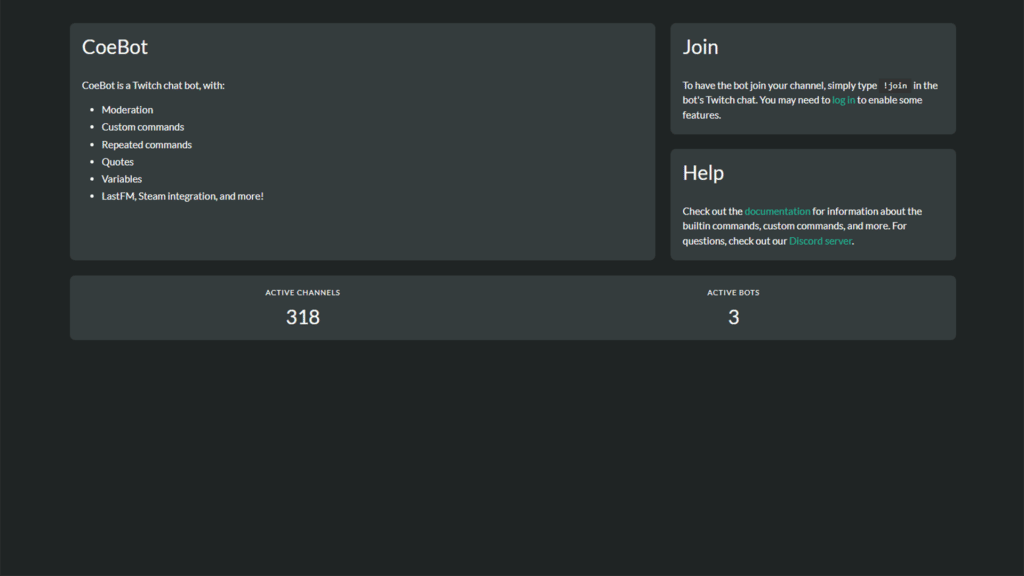Click the 'ACTIVE BOTS' label
1024x576 pixels.
(x=733, y=293)
